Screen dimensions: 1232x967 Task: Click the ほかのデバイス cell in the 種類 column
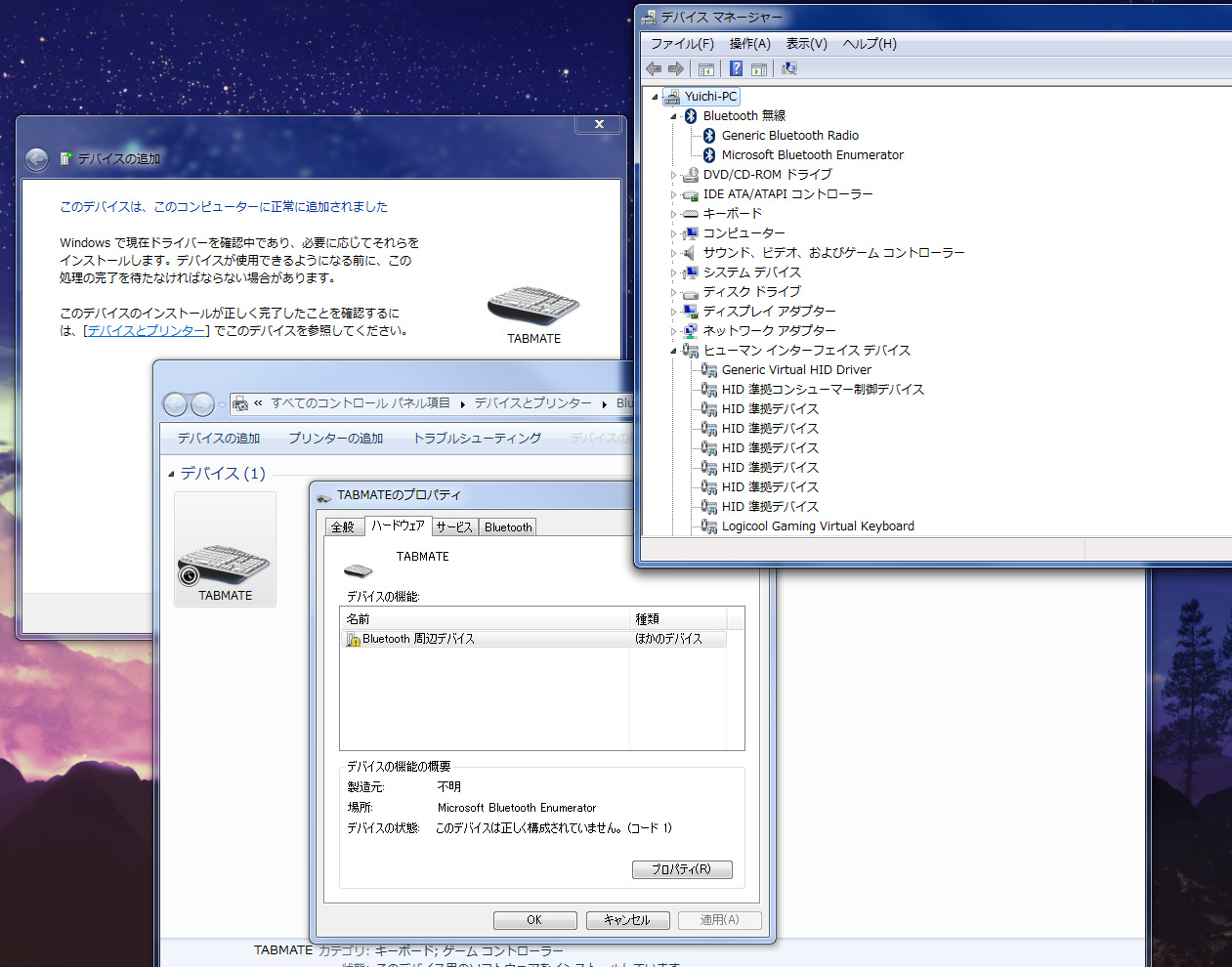click(669, 639)
